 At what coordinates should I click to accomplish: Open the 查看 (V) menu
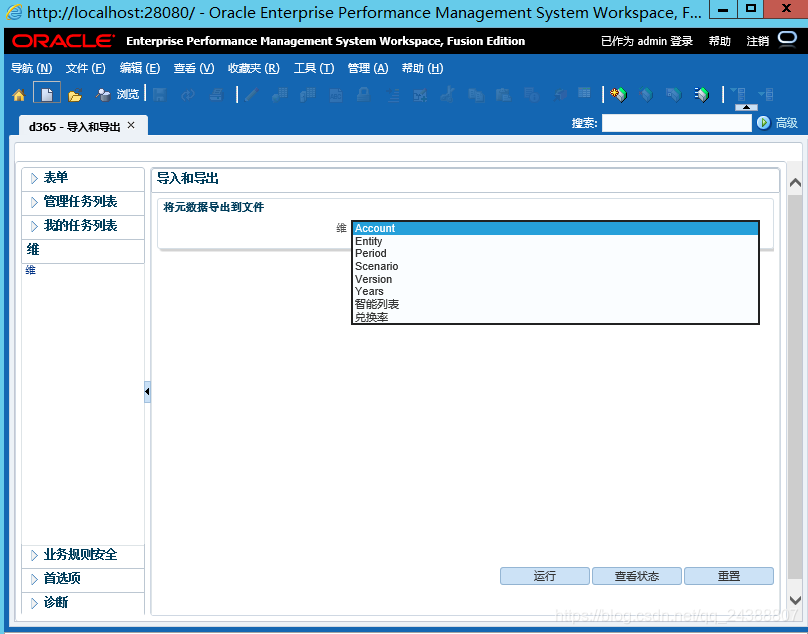pos(194,68)
